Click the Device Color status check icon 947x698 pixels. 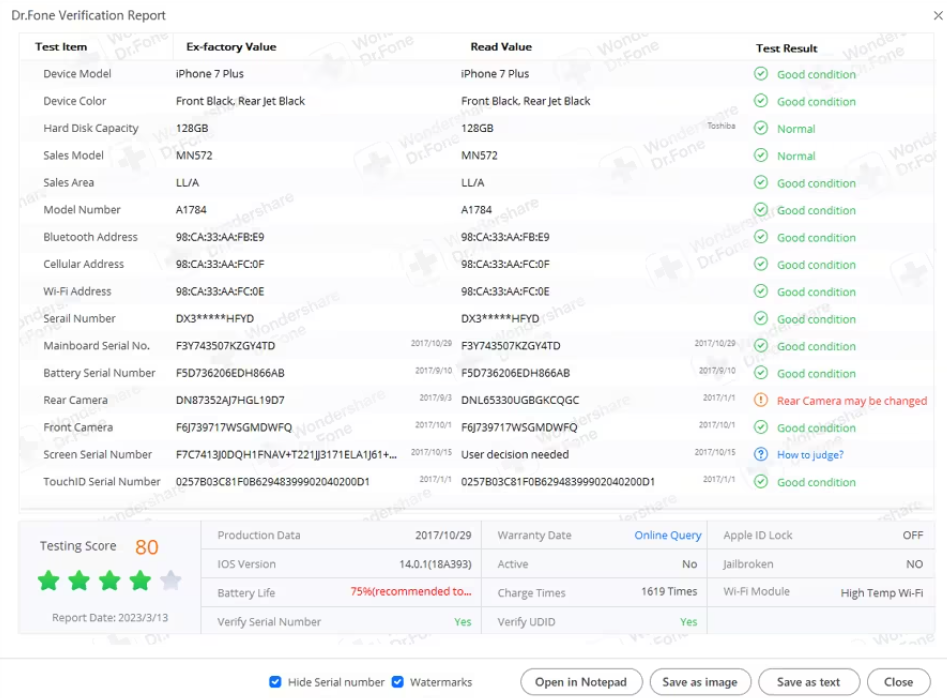coord(761,101)
